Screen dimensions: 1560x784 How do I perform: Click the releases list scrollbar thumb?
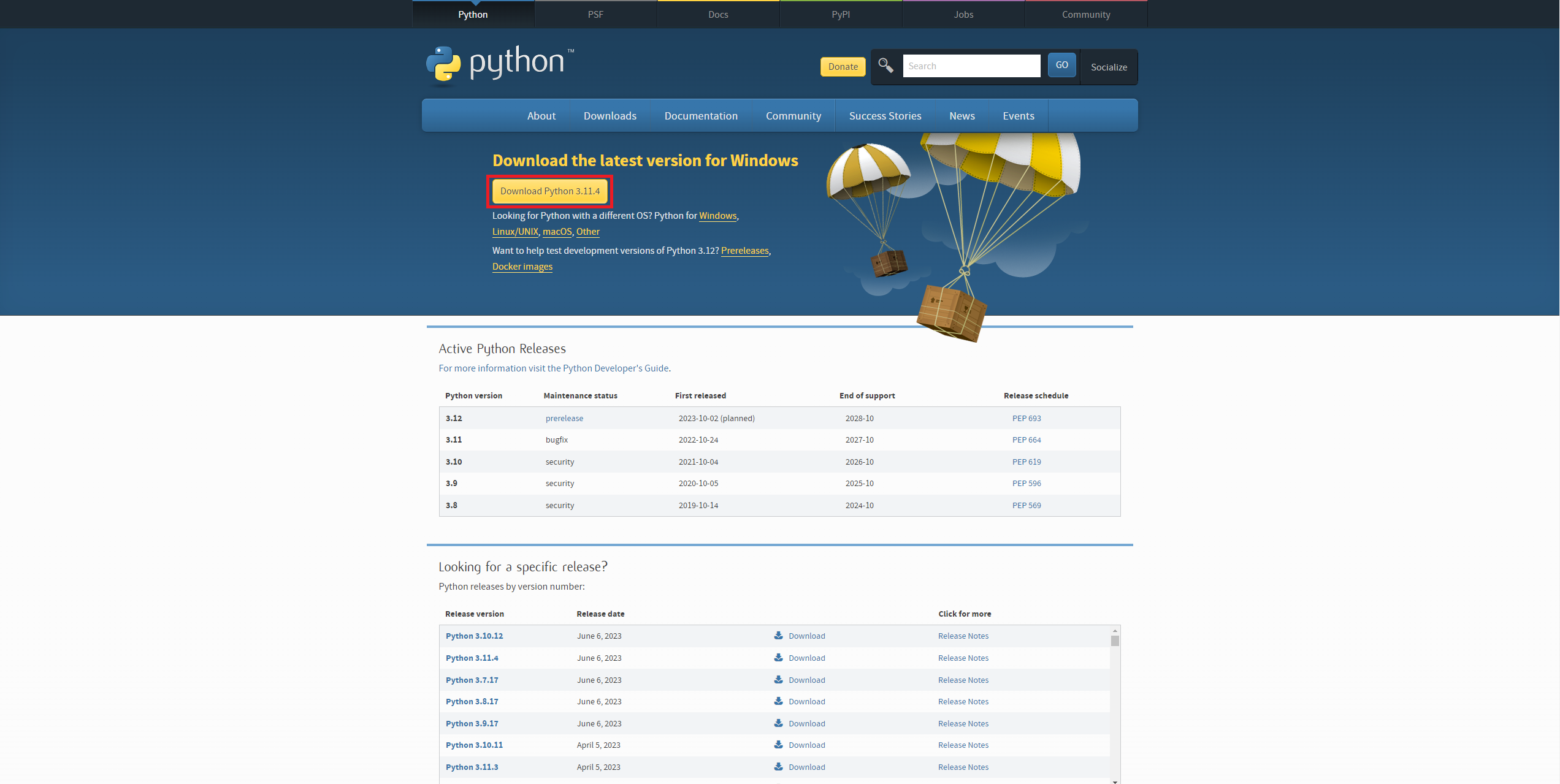1115,641
